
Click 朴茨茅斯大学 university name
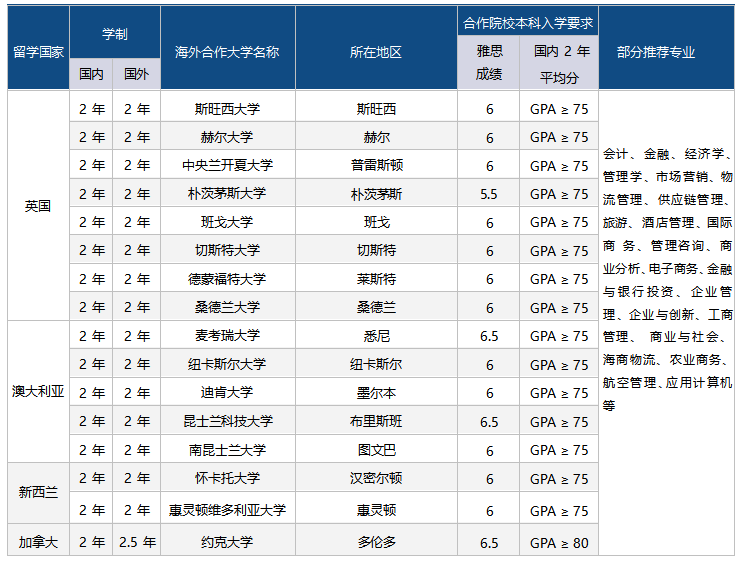(227, 194)
